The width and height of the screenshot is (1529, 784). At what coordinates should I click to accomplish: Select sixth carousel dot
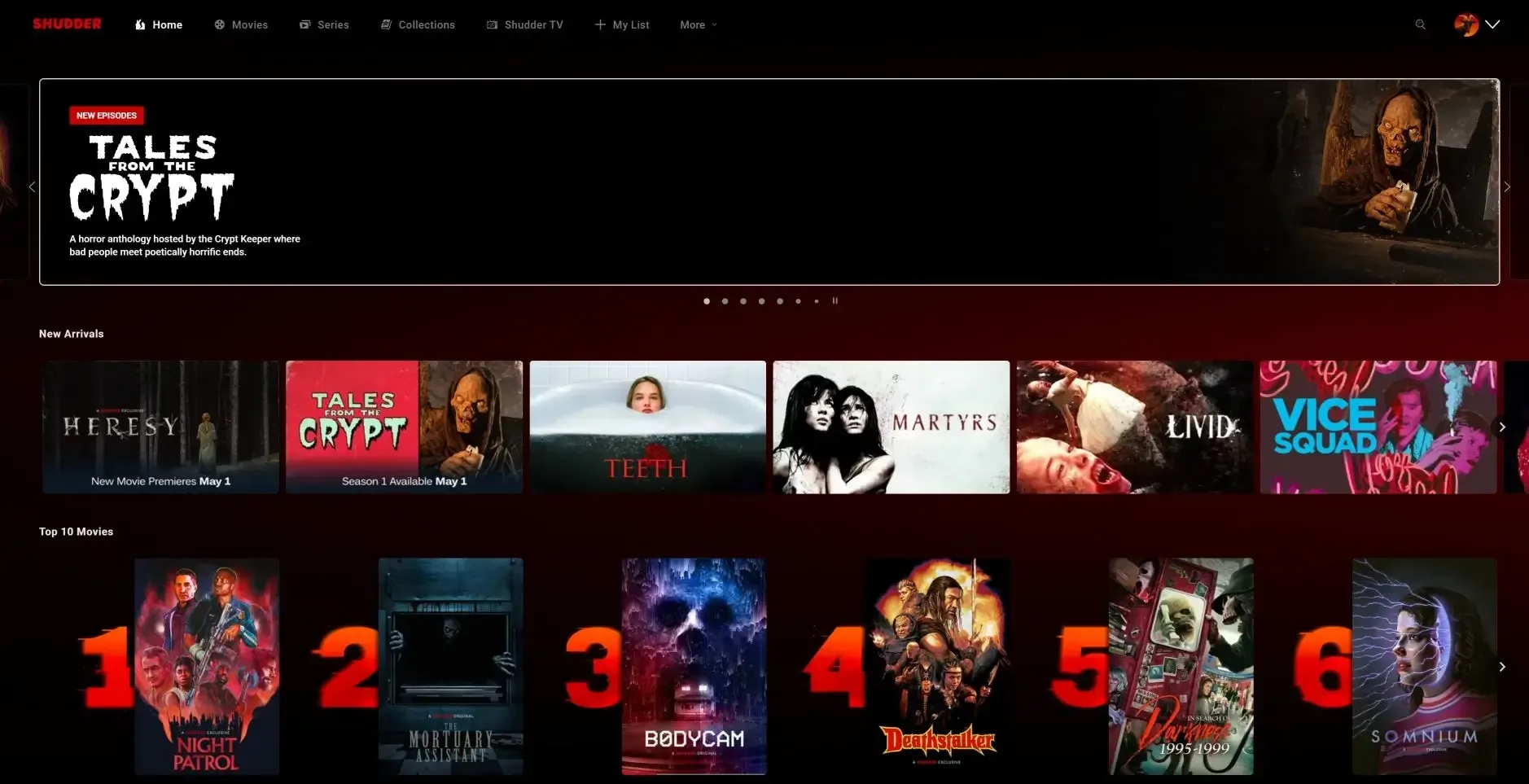[798, 301]
